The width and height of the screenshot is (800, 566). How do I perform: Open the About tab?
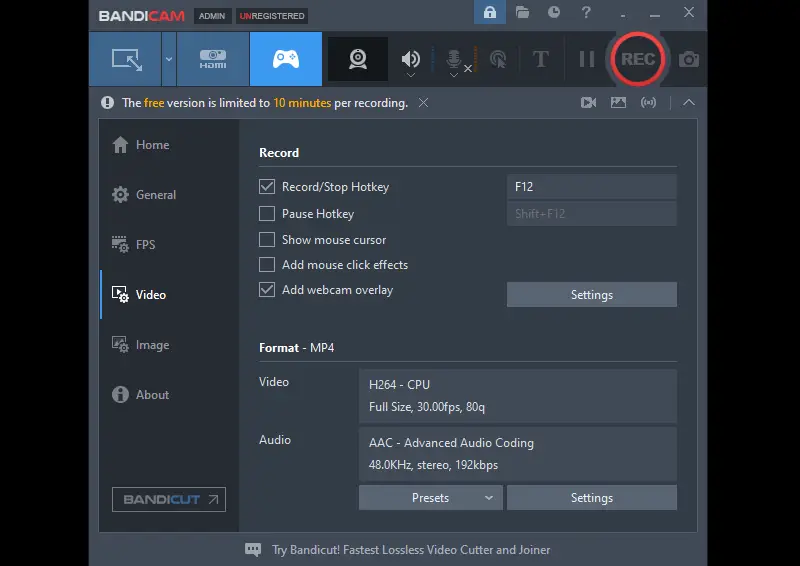pyautogui.click(x=140, y=395)
